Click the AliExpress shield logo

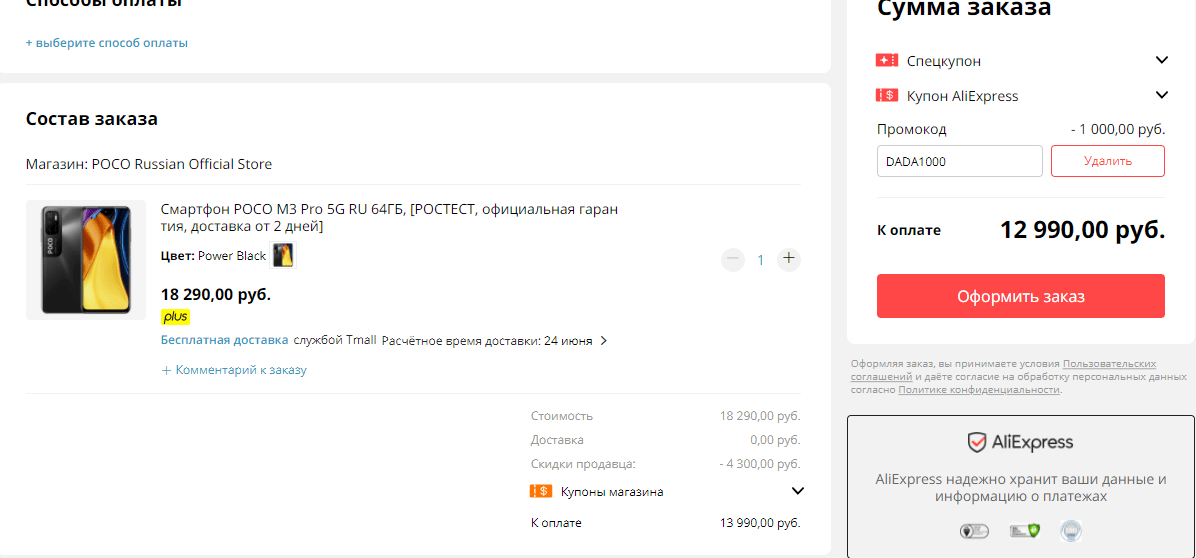[x=978, y=442]
